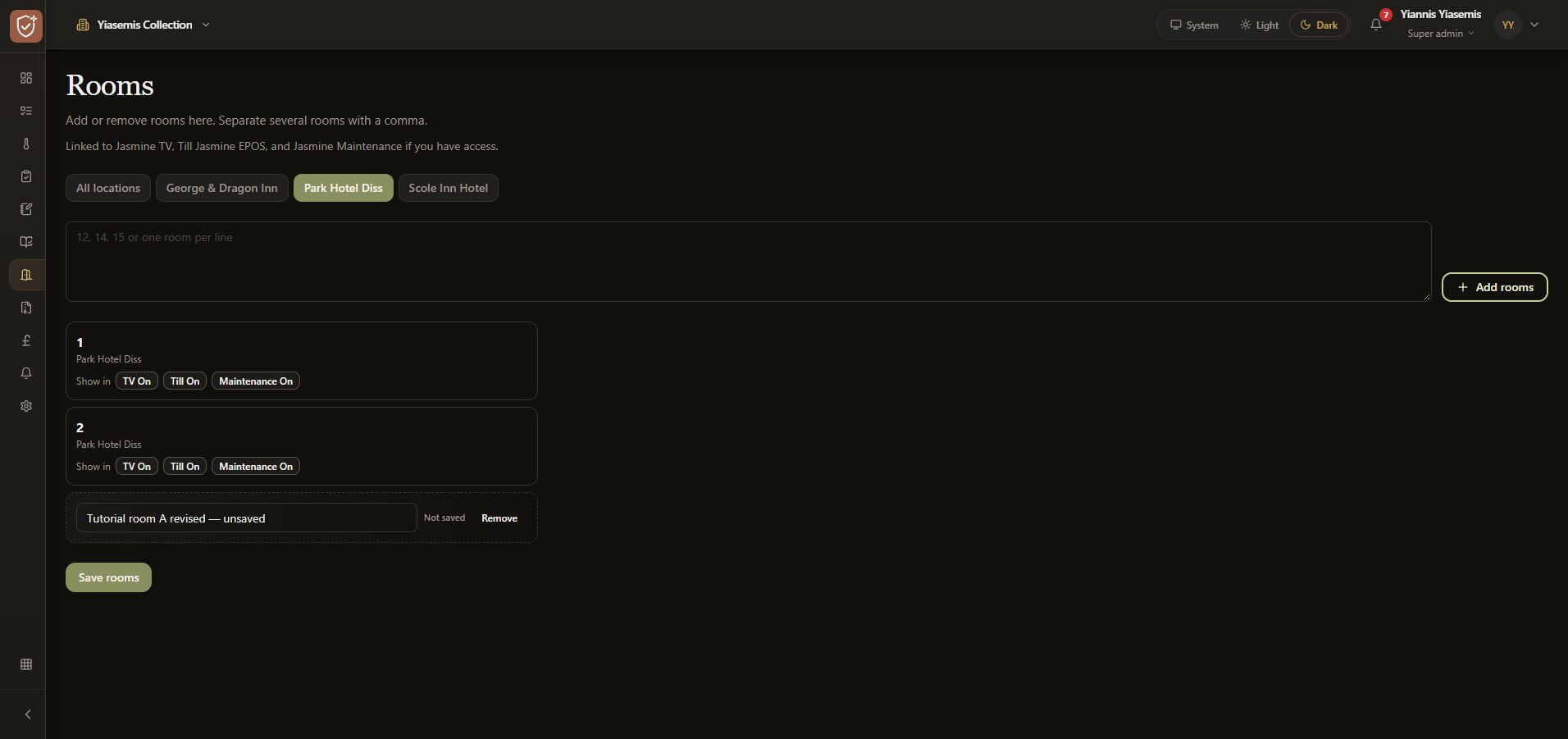1568x739 pixels.
Task: Open the clipboard check icon
Action: point(26,176)
